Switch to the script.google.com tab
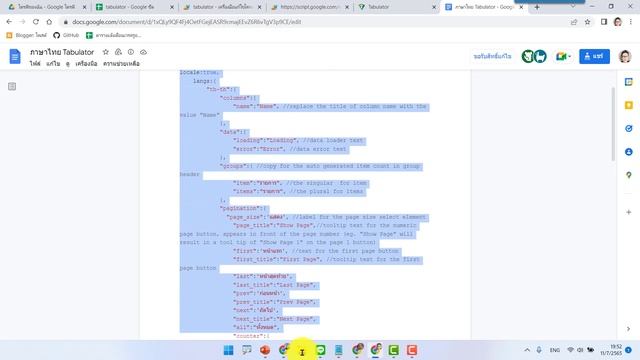The image size is (640, 360). (309, 7)
